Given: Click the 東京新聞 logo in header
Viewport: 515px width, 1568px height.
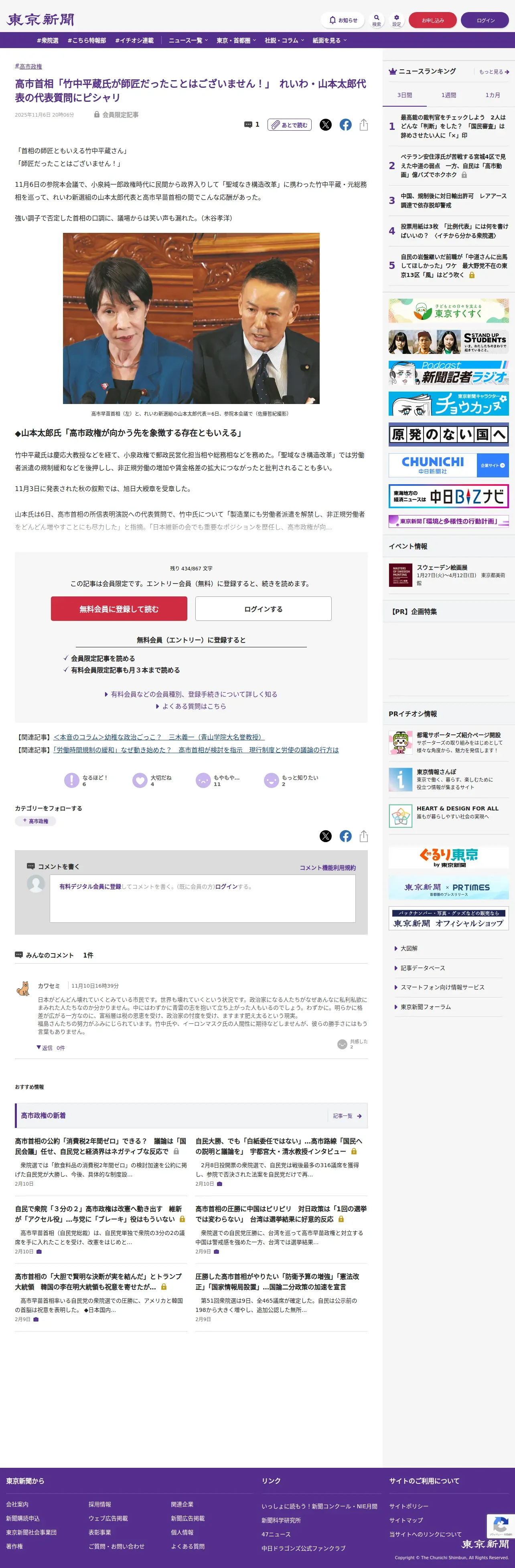Looking at the screenshot, I should [41, 20].
